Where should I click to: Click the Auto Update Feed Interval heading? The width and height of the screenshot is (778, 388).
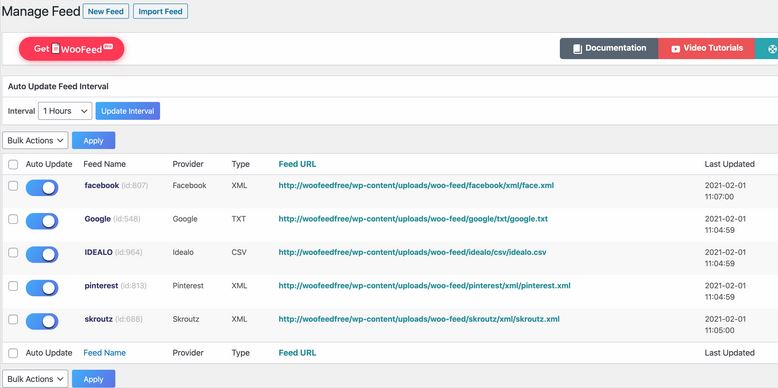58,86
